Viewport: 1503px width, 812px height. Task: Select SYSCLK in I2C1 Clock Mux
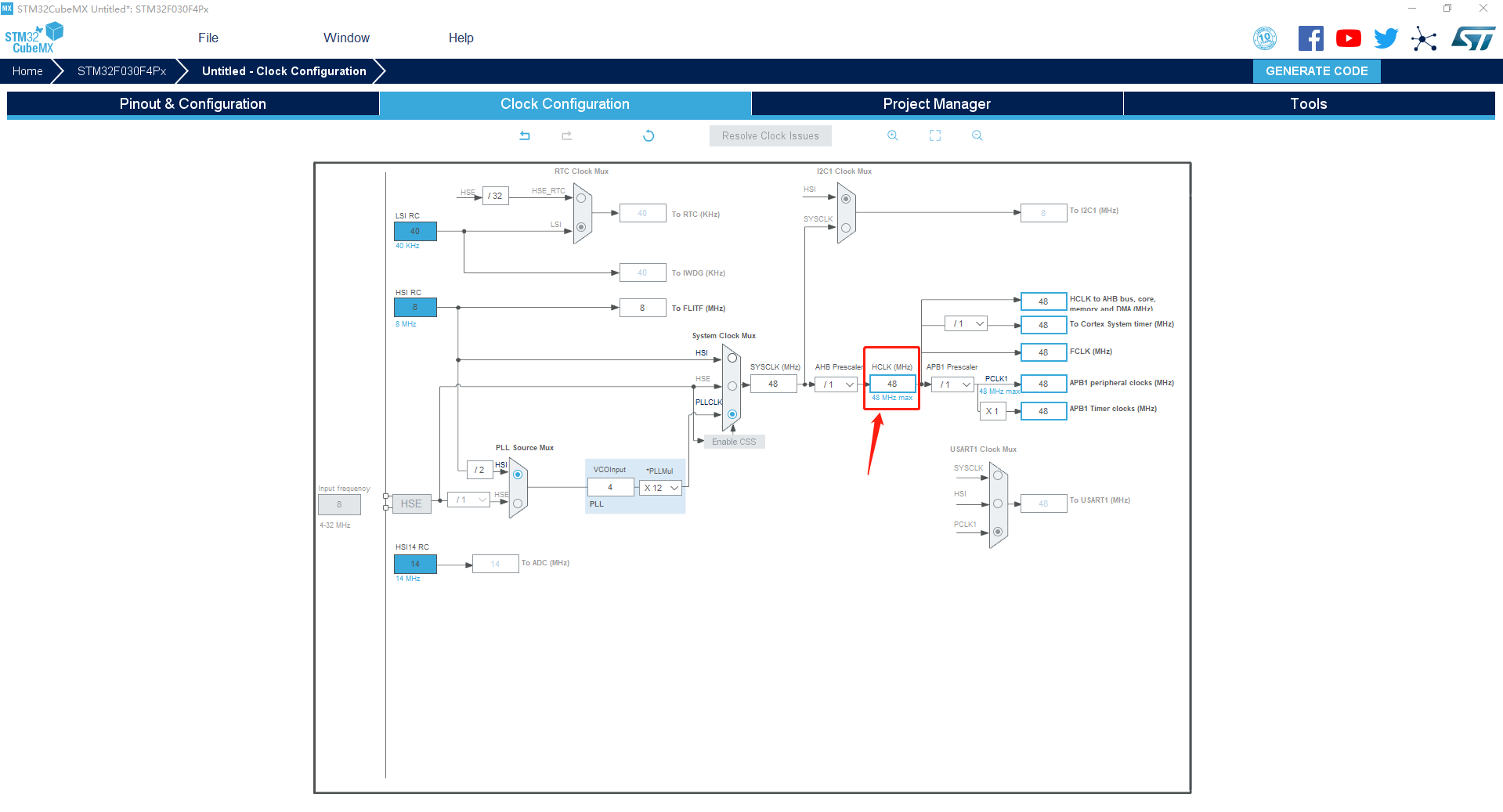tap(846, 228)
